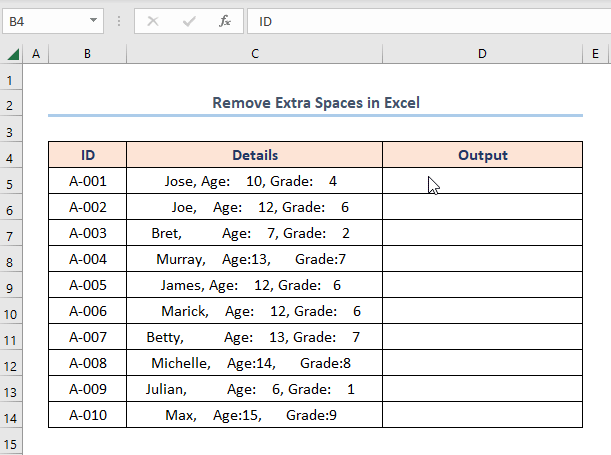
Task: Click the Remove Extra Spaces in Excel title
Action: (x=315, y=103)
